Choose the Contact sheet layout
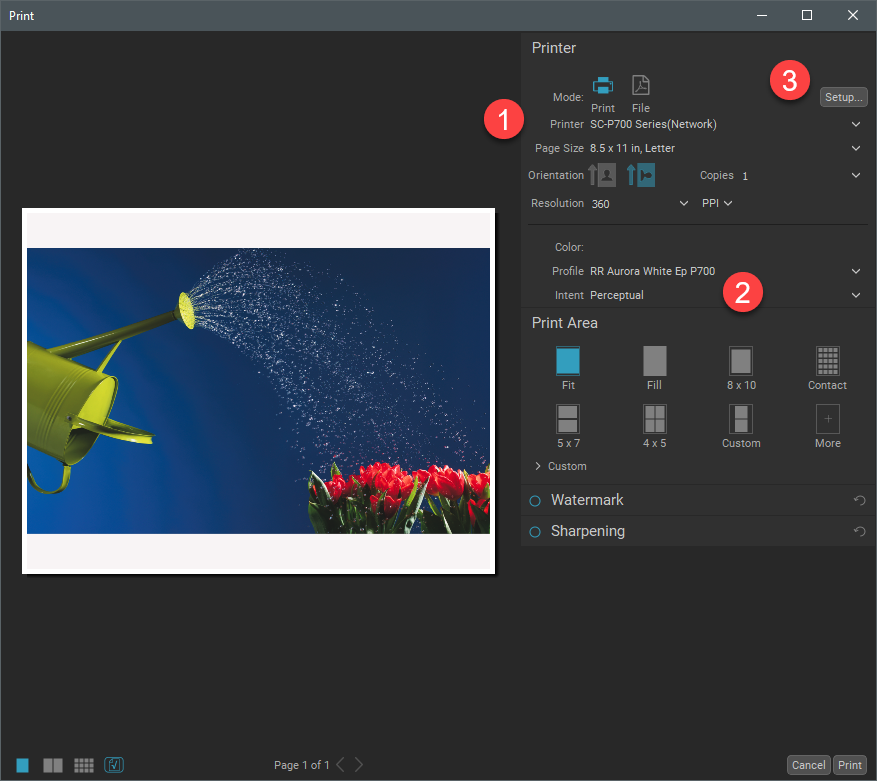Screen dimensions: 877x781 coord(827,361)
